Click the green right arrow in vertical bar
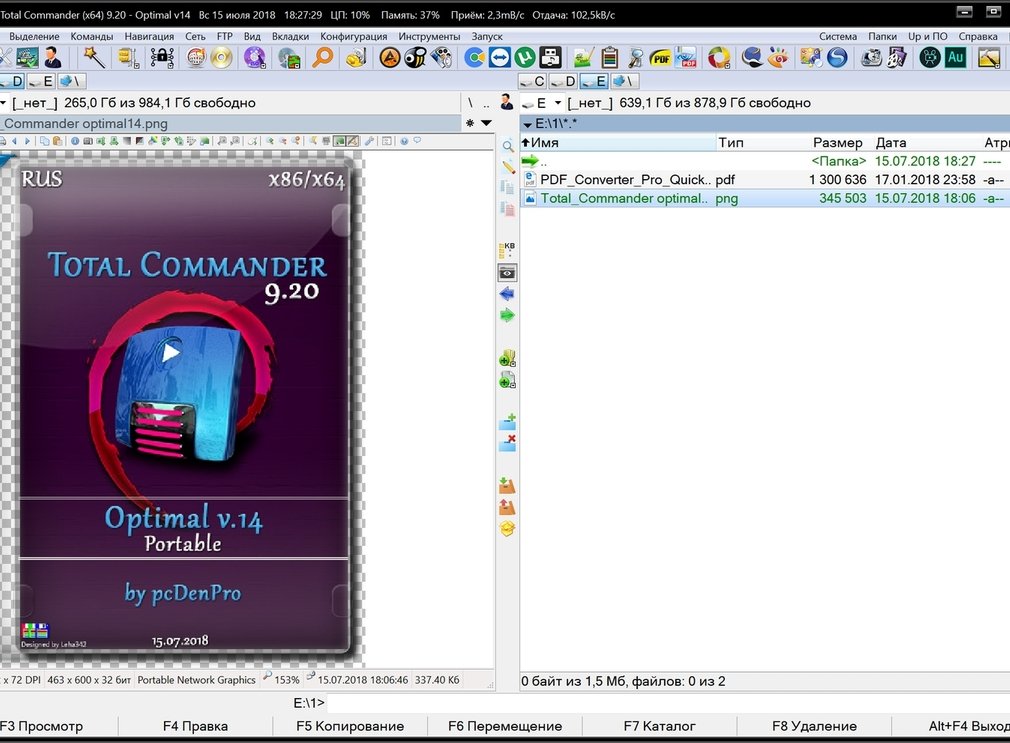This screenshot has width=1010, height=743. coord(507,315)
